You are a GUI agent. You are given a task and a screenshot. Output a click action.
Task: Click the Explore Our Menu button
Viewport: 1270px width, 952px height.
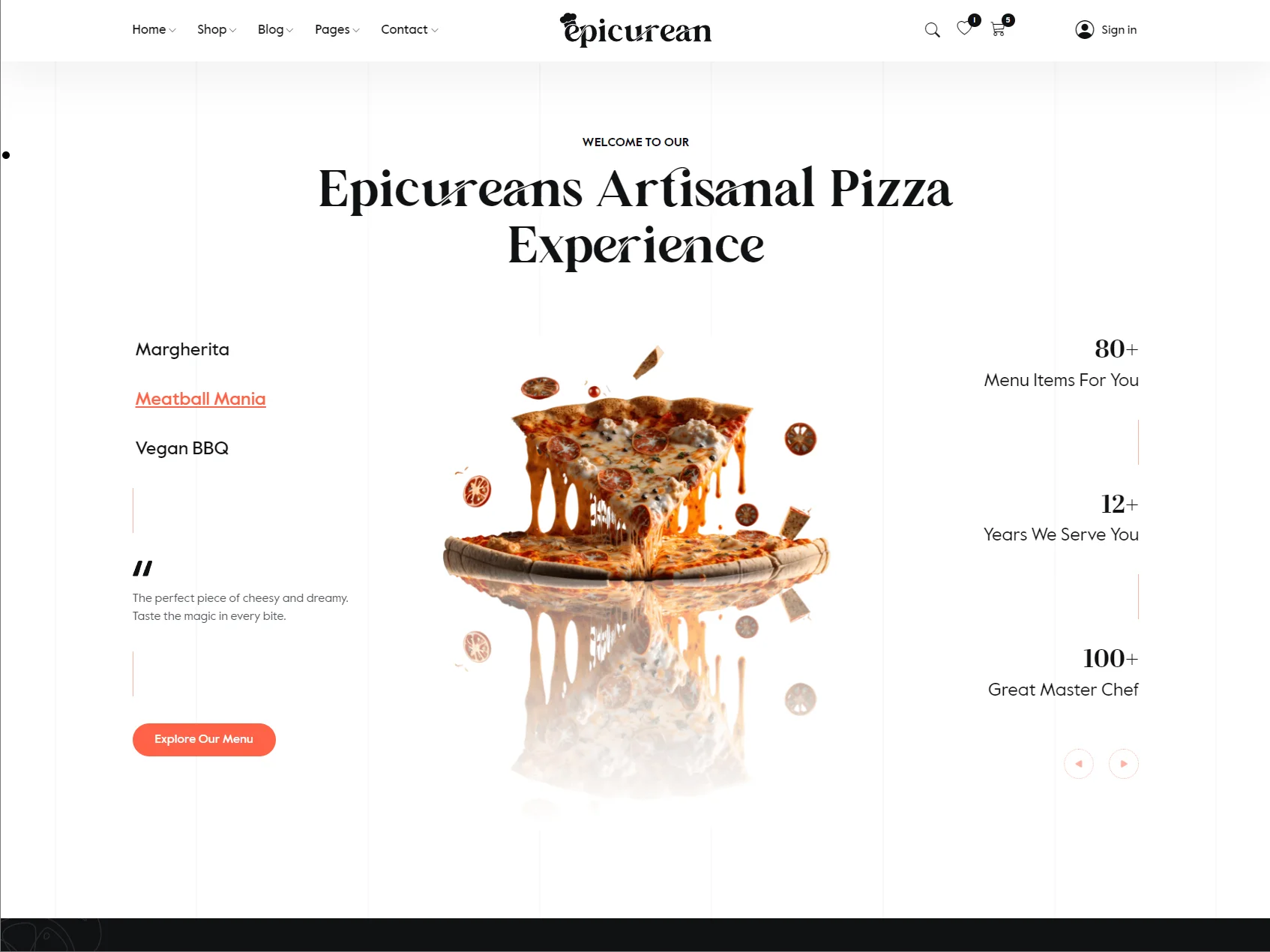(x=204, y=740)
